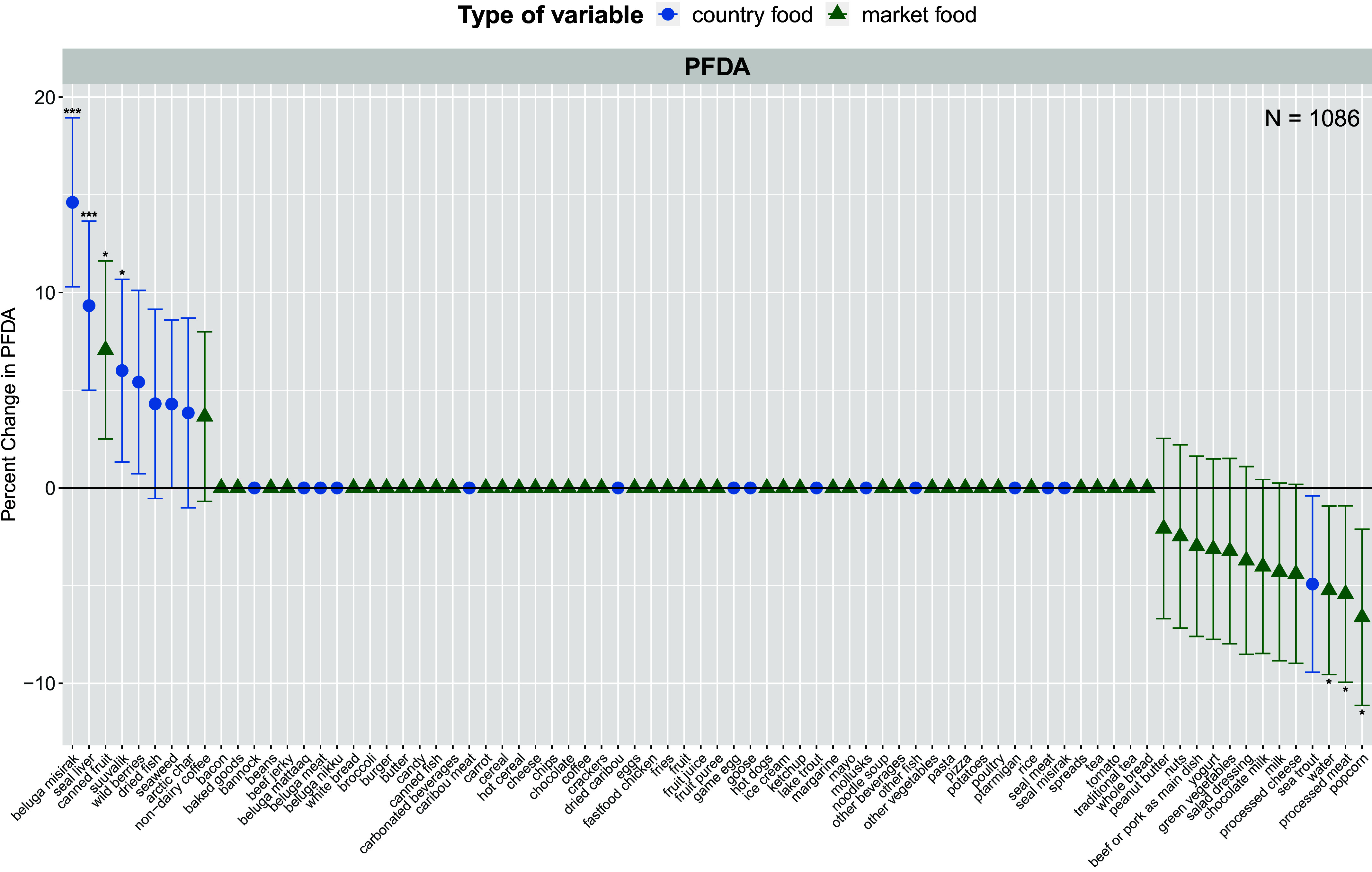This screenshot has width=1372, height=872.
Task: Click the green market food legend triangle
Action: [838, 14]
